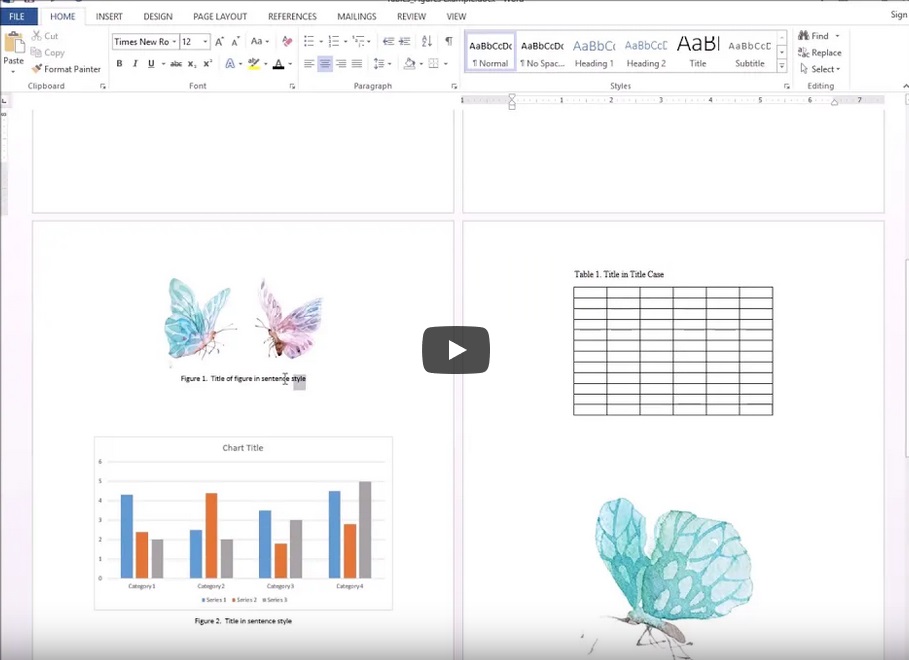Apply a bulleted list
The height and width of the screenshot is (660, 909).
pyautogui.click(x=309, y=41)
